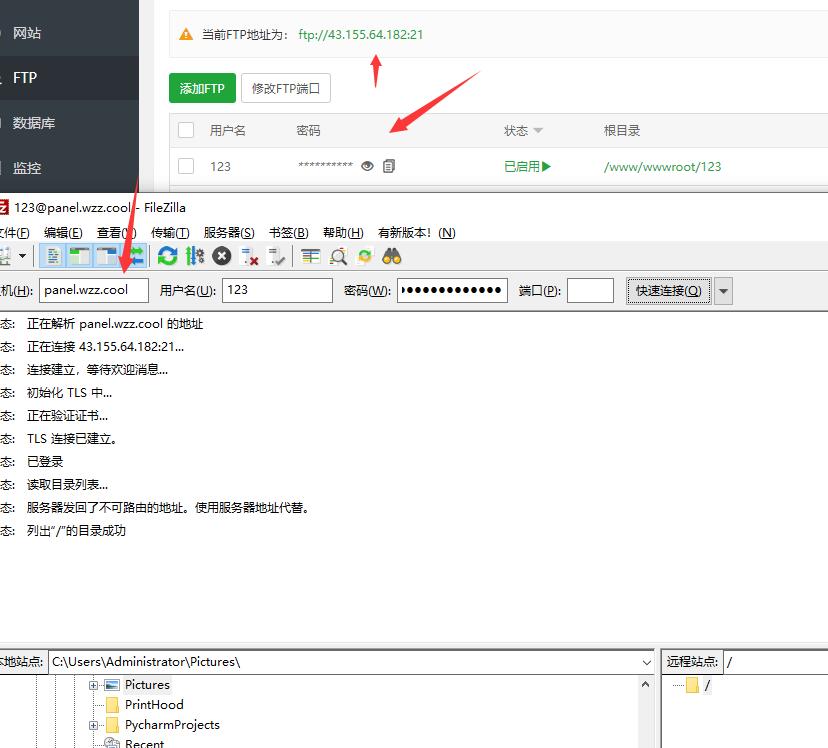Open the 传输(T) menu
Image resolution: width=828 pixels, height=748 pixels.
(170, 233)
